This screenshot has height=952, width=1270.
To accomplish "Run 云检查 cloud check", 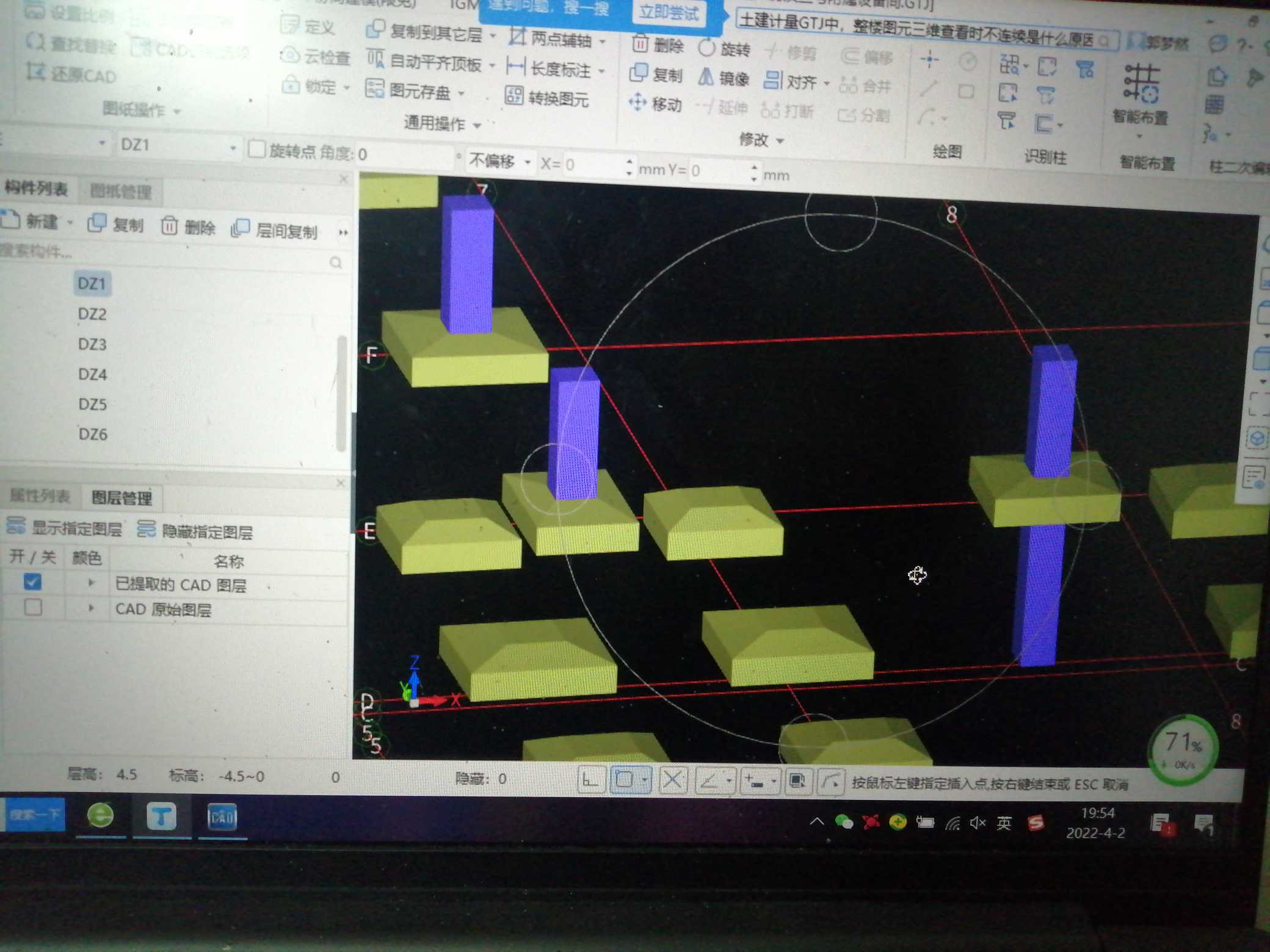I will click(x=316, y=56).
